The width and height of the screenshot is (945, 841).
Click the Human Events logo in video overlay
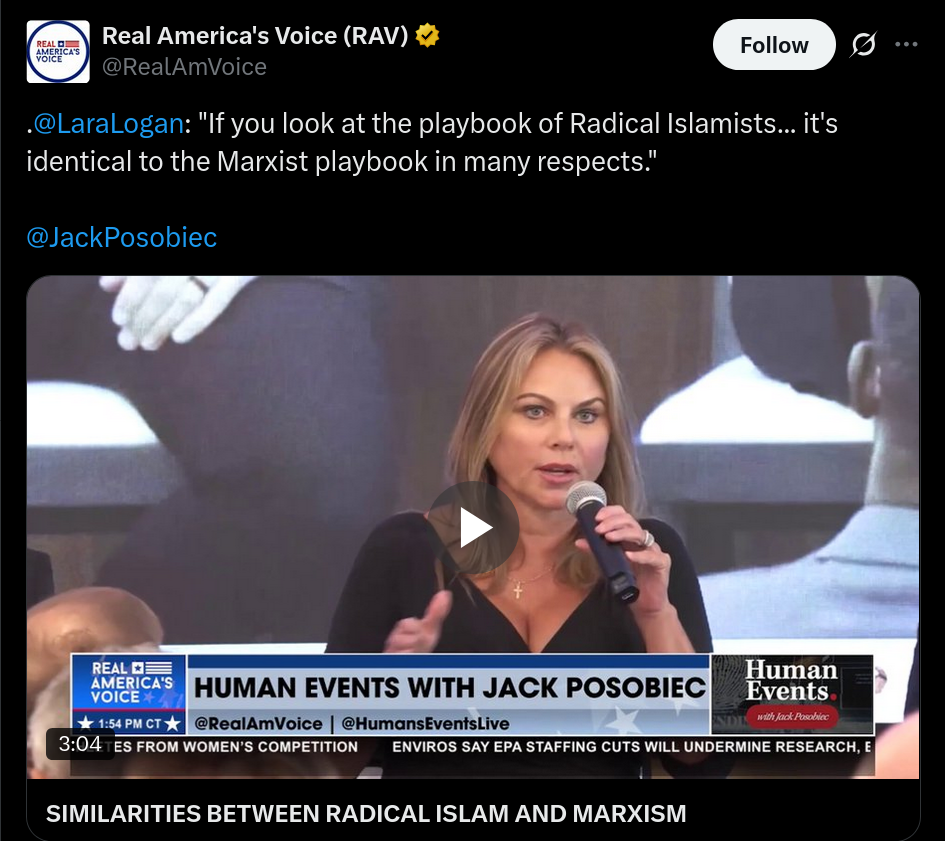(x=792, y=694)
